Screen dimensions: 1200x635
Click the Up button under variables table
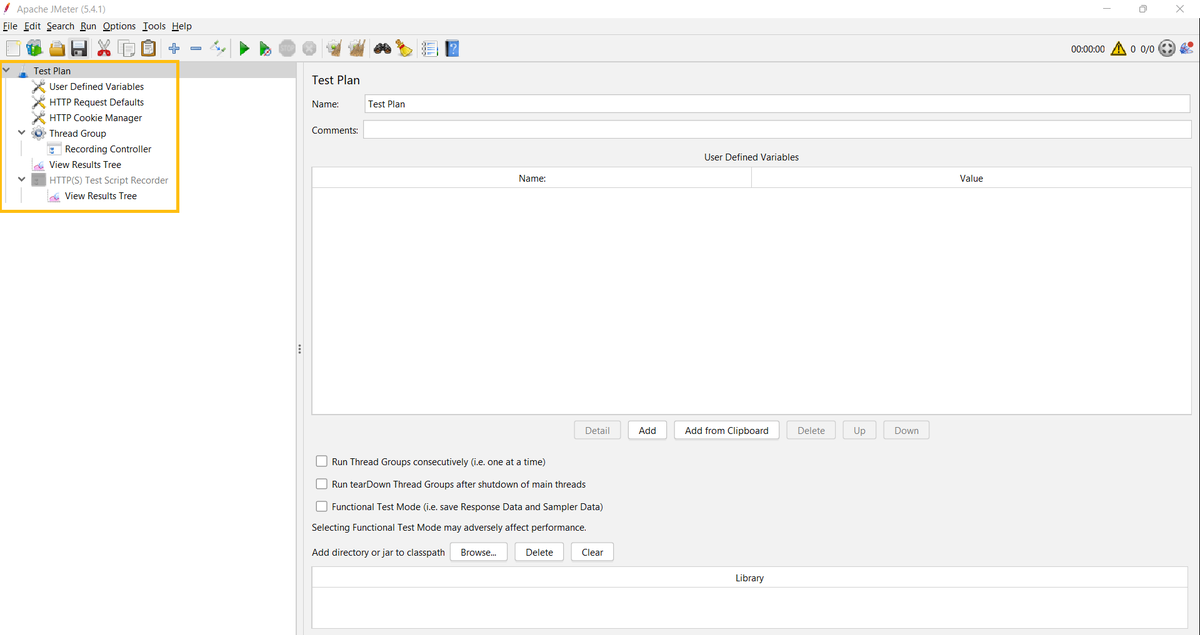859,430
